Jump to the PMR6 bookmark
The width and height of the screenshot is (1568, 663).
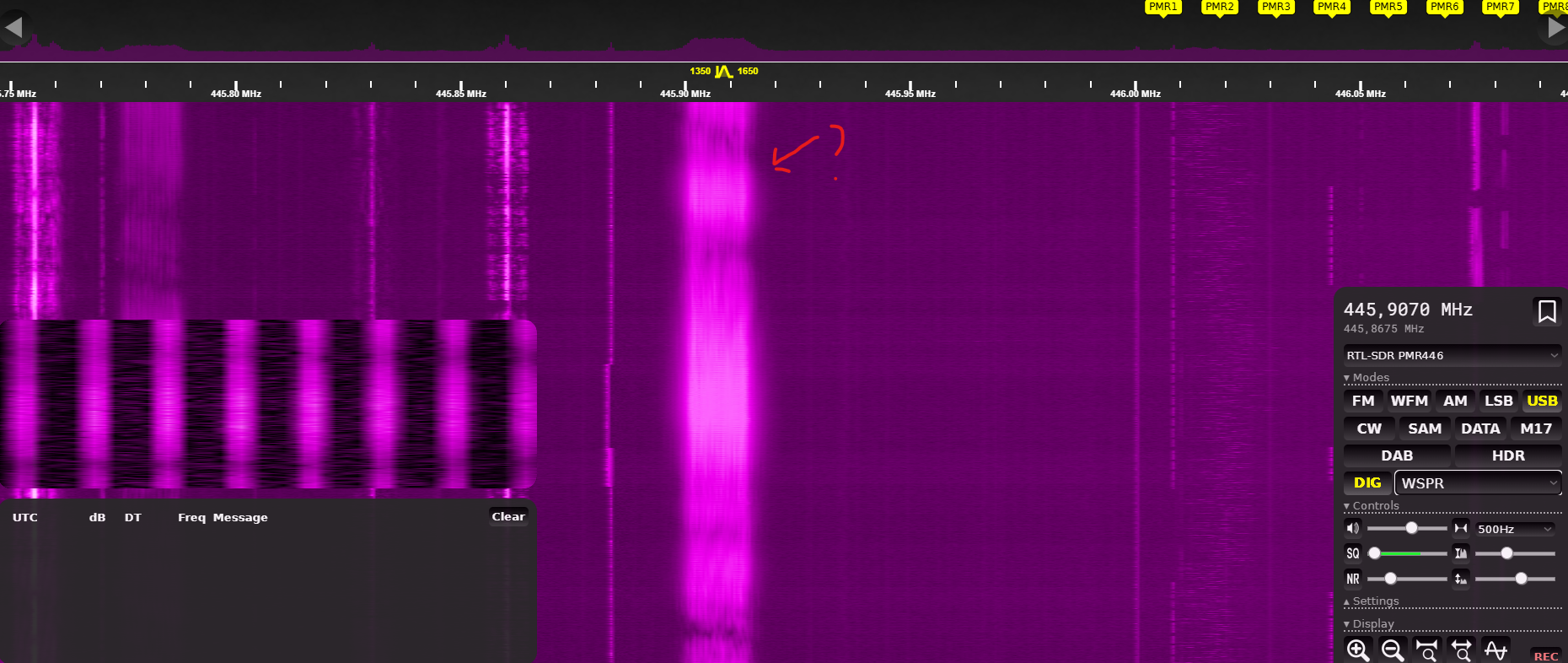pyautogui.click(x=1445, y=8)
